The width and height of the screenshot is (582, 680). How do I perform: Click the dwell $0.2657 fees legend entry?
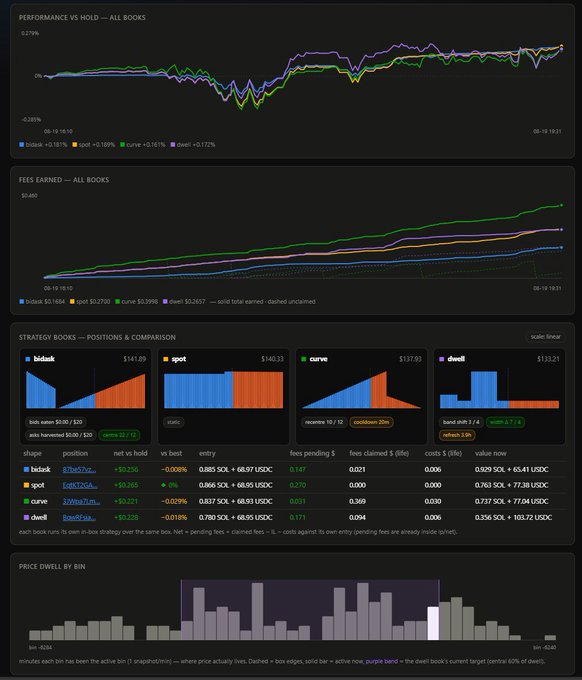pos(184,301)
